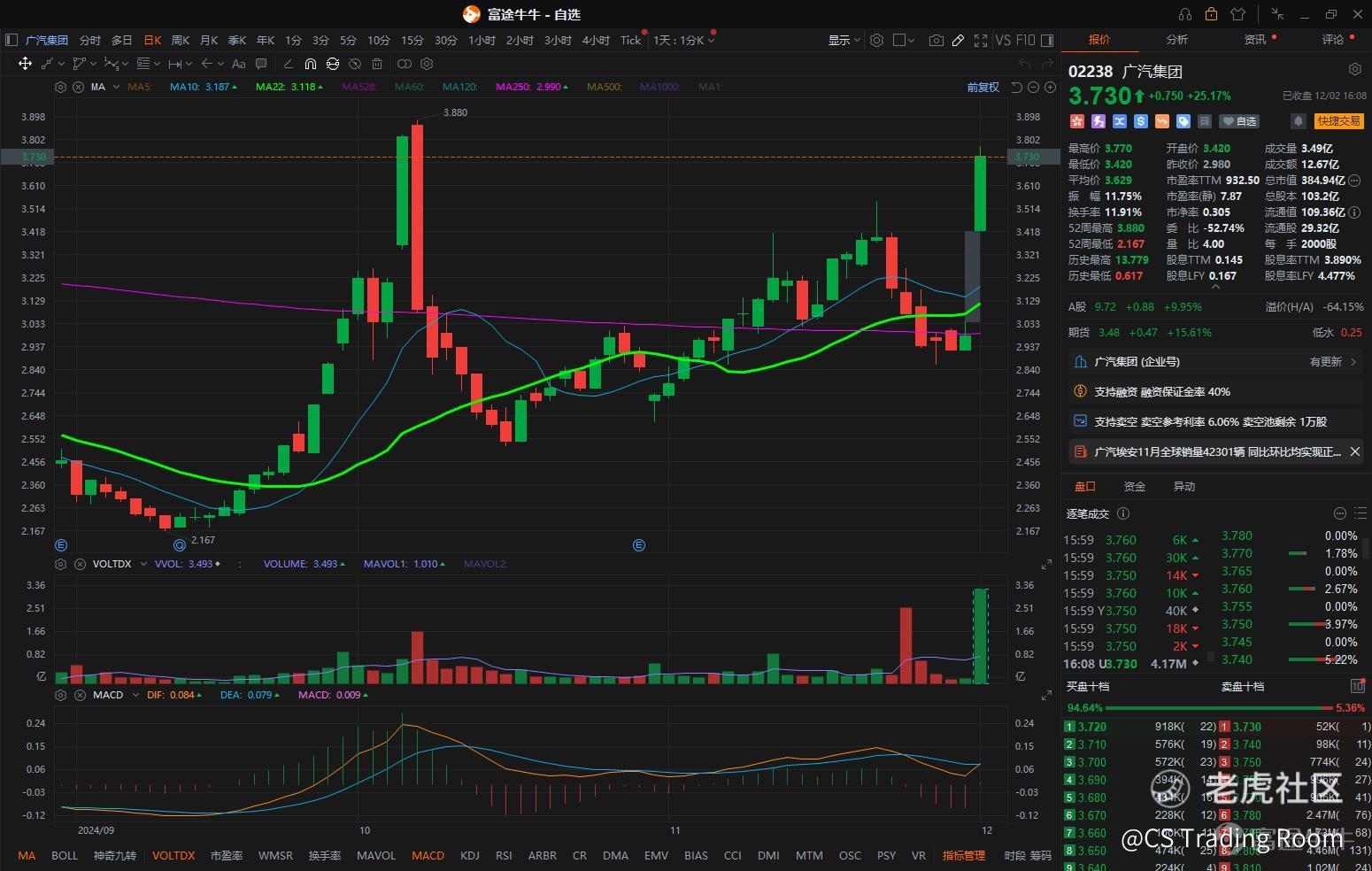Select the KDJ indicator at the bottom bar
The height and width of the screenshot is (871, 1372).
(470, 856)
